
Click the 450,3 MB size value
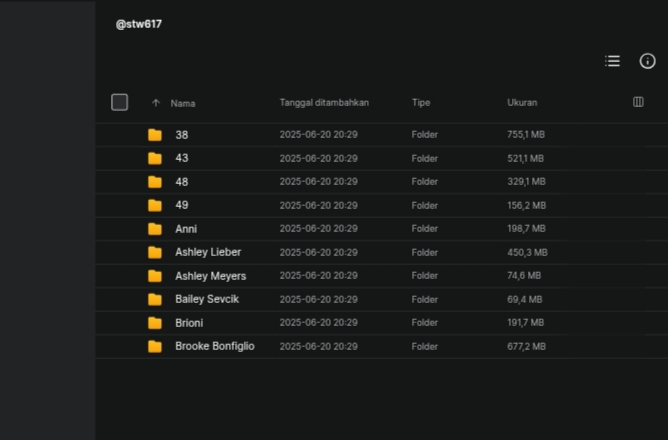527,252
